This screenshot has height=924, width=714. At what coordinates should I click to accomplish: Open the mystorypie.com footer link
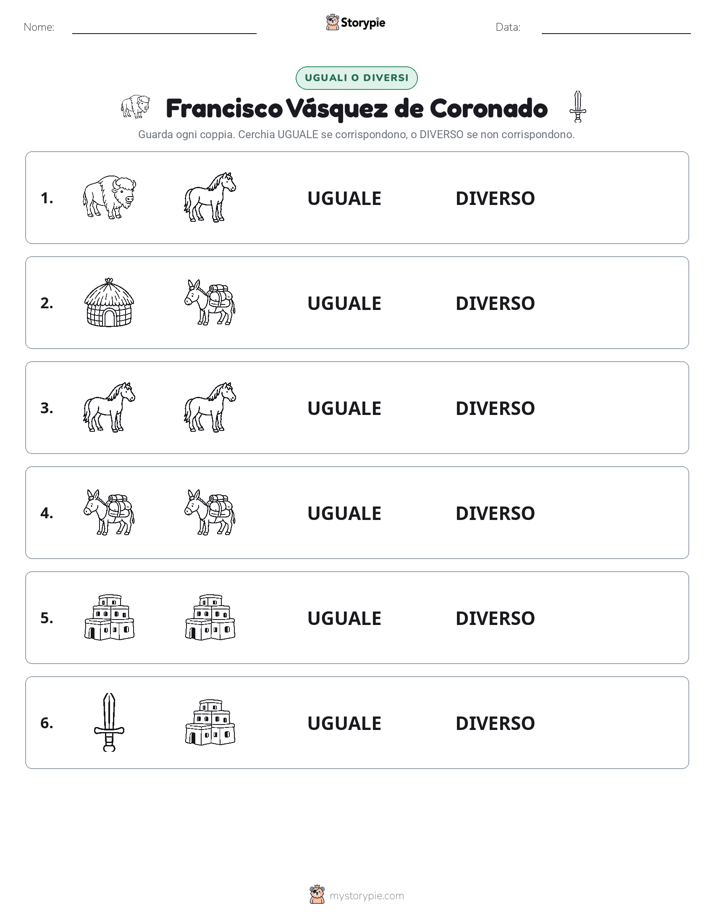(366, 896)
